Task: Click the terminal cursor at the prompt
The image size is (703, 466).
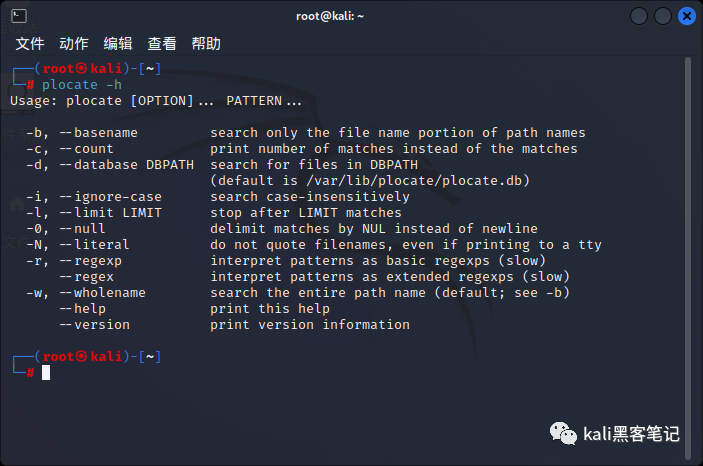Action: [x=46, y=372]
